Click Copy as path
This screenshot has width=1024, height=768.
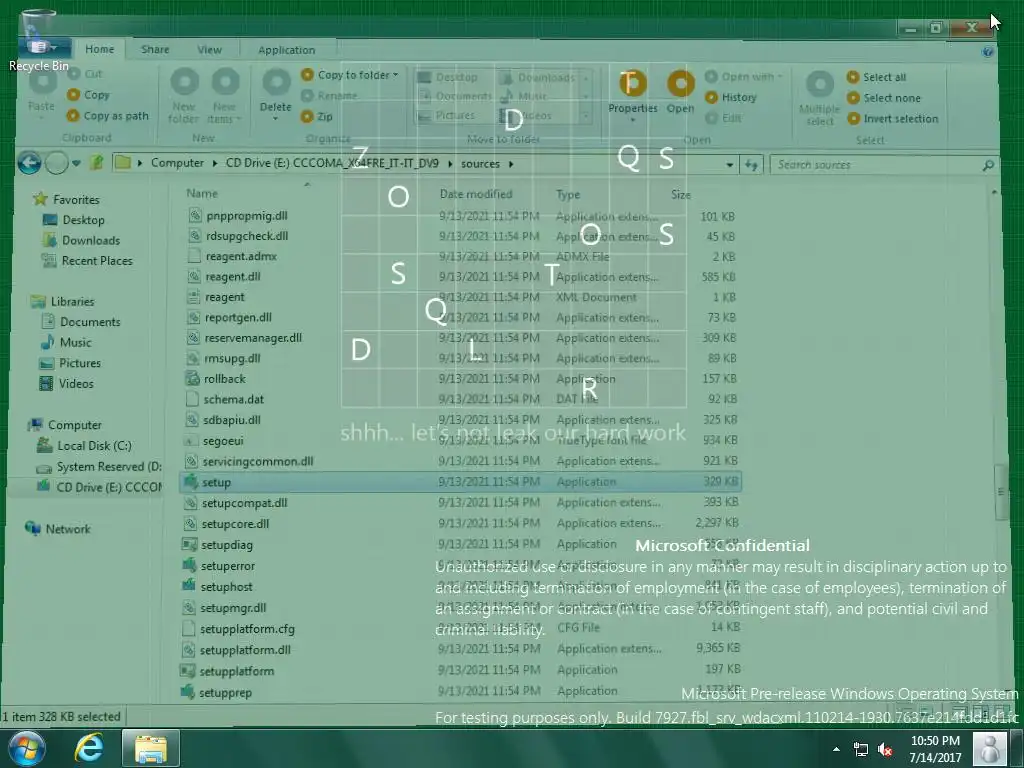pyautogui.click(x=108, y=116)
